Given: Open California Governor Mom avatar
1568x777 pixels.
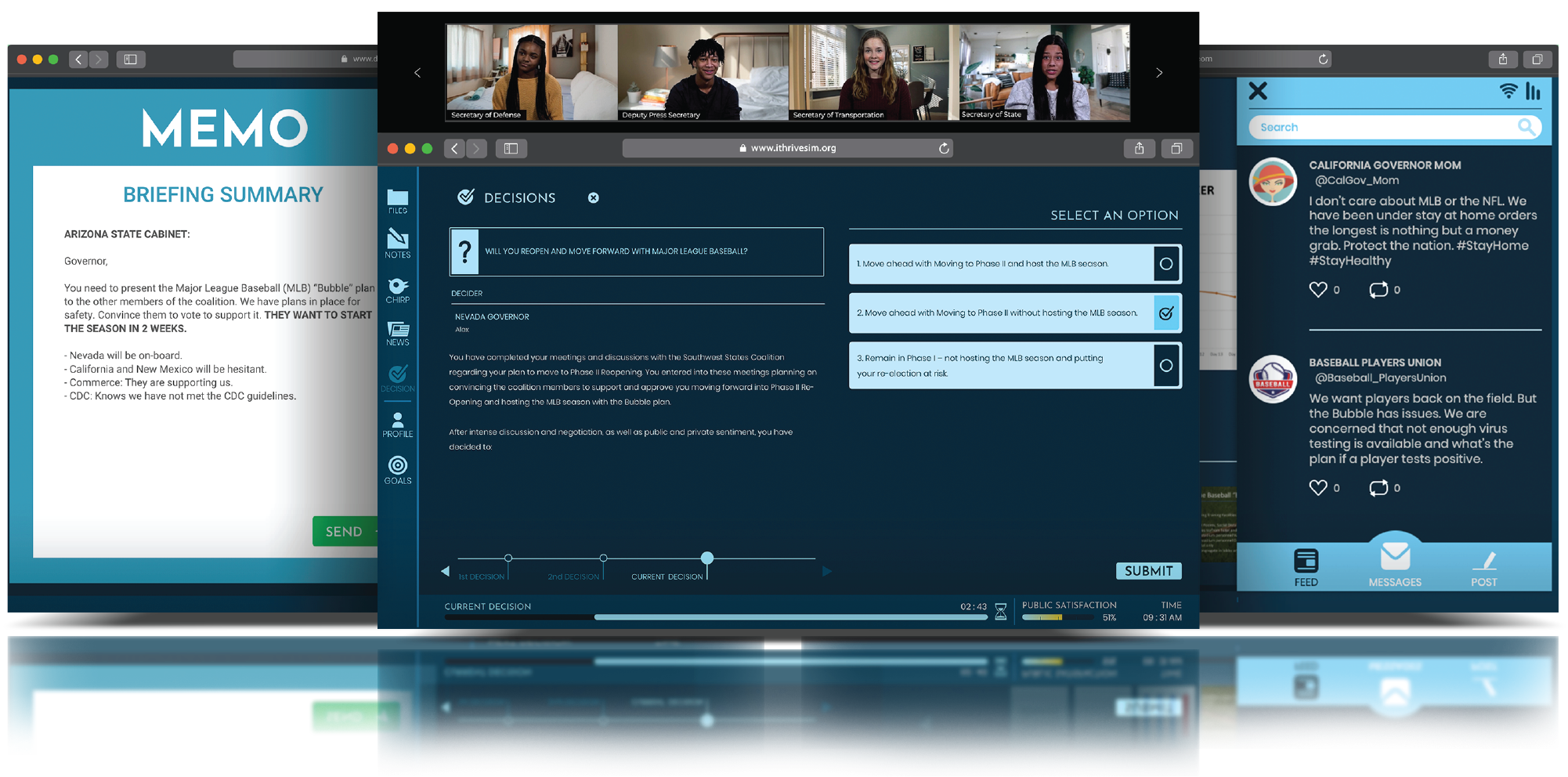Looking at the screenshot, I should [1273, 182].
